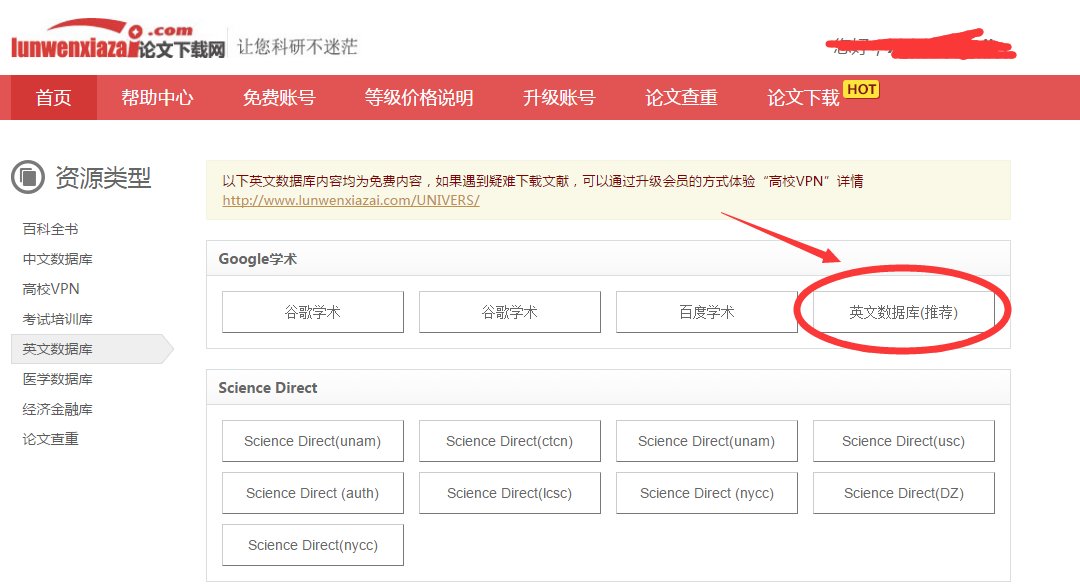
Task: Select the Science Direct(DZ) button
Action: pyautogui.click(x=904, y=493)
